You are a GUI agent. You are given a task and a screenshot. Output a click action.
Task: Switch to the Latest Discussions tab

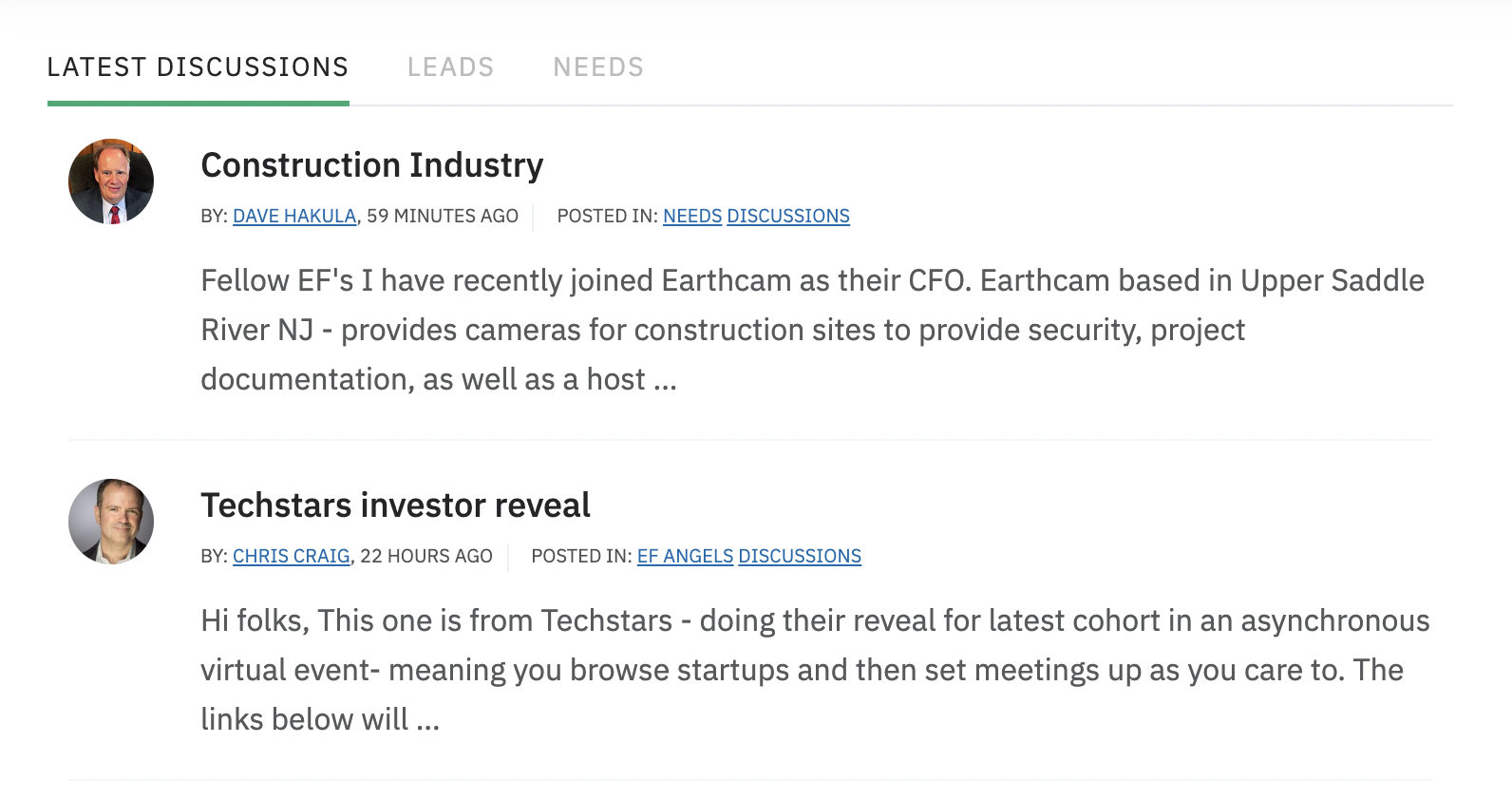pyautogui.click(x=198, y=67)
